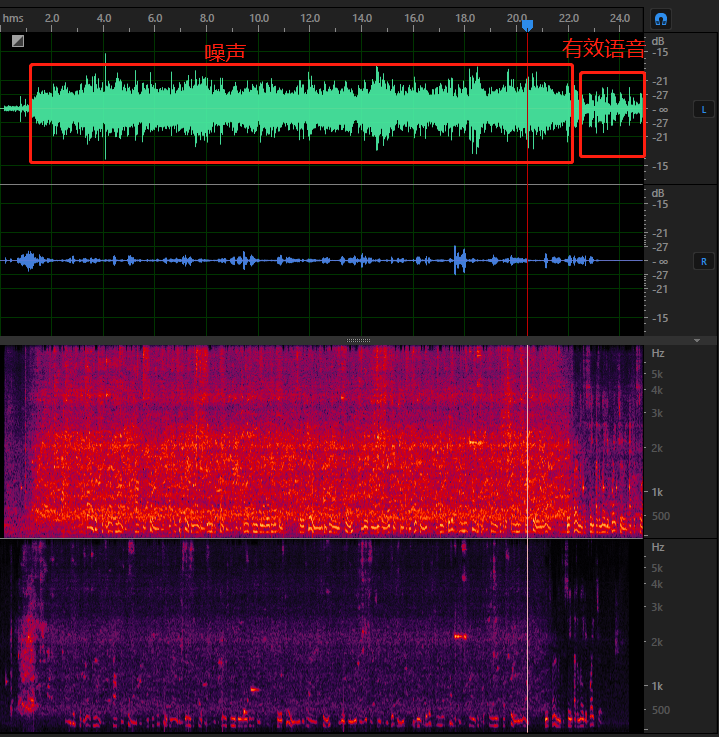Click the blue playhead marker on ruler

coord(527,25)
